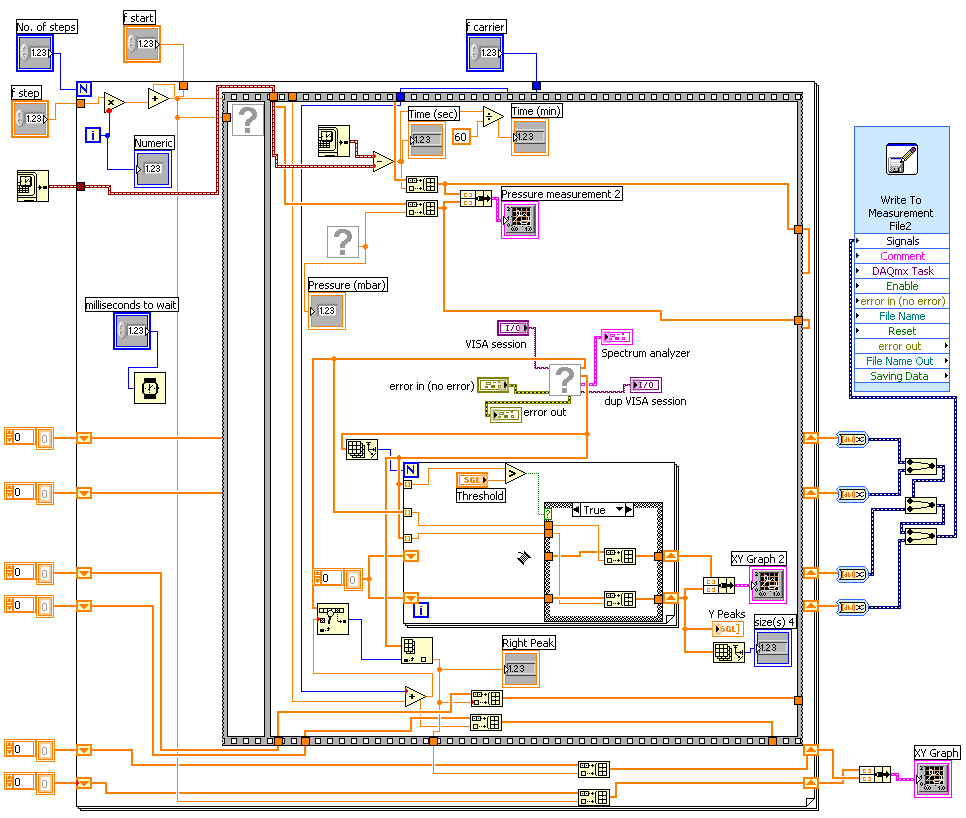Click the top Merge Signals node
This screenshot has height=818, width=966.
(x=921, y=466)
